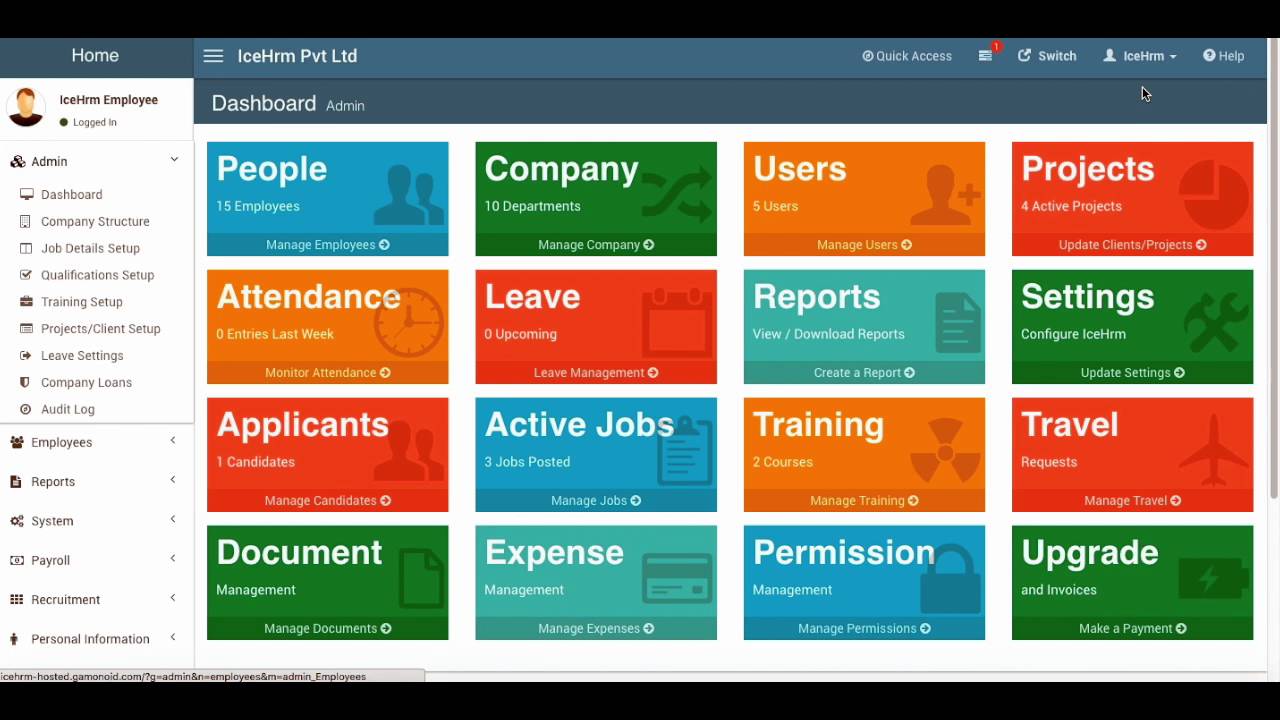Toggle the hamburger sidebar menu icon
This screenshot has width=1280, height=720.
tap(213, 56)
